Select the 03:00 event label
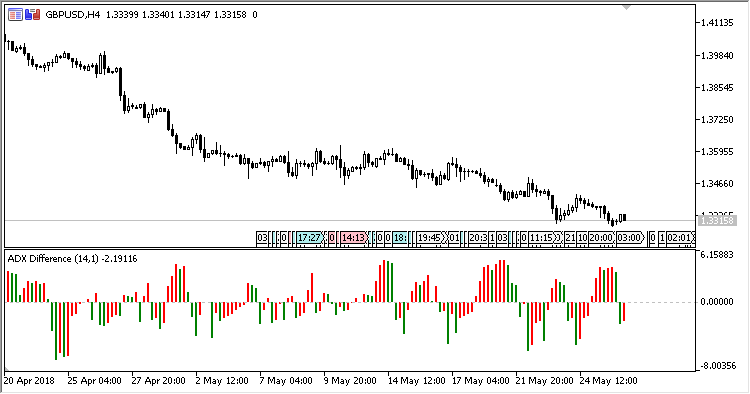 coord(629,238)
